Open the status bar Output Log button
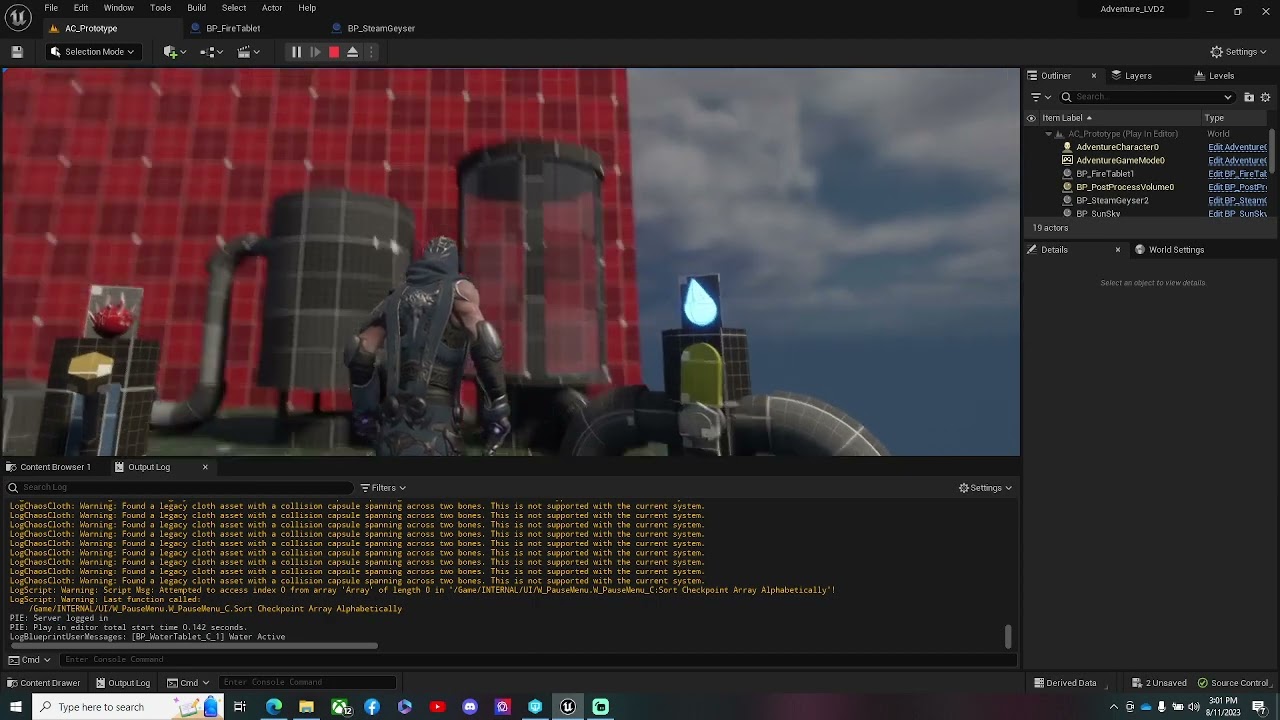Viewport: 1280px width, 720px height. coord(123,683)
